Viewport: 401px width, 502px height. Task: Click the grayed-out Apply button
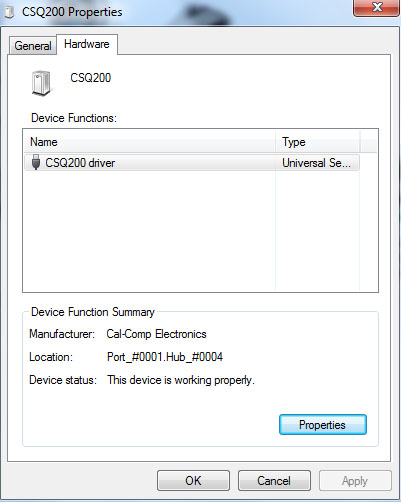[355, 481]
